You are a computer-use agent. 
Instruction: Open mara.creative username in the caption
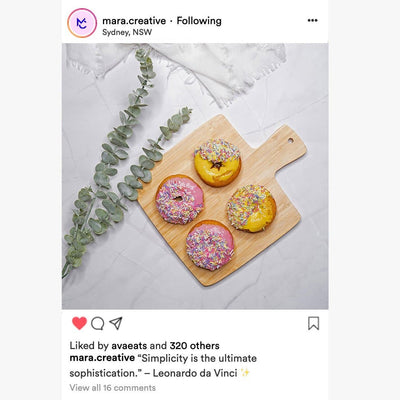(102, 358)
